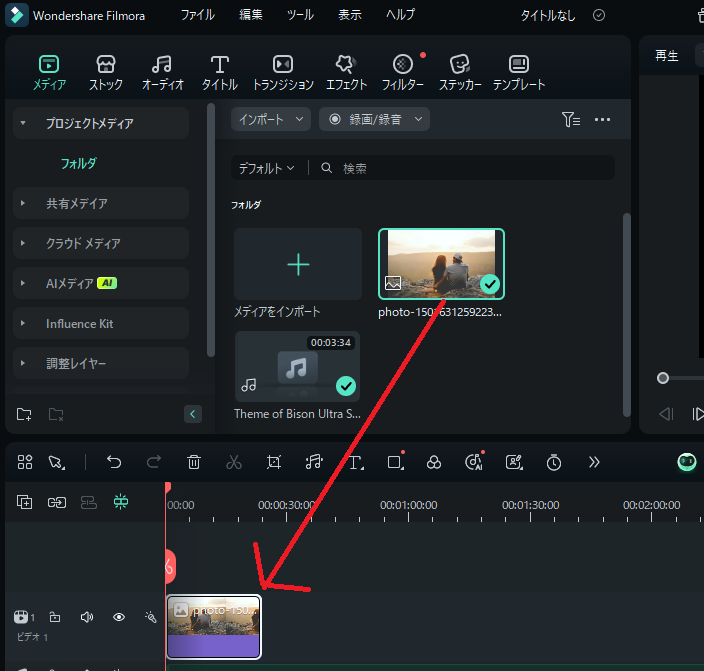704x671 pixels.
Task: Toggle the auto-link chain icon
Action: coord(57,502)
